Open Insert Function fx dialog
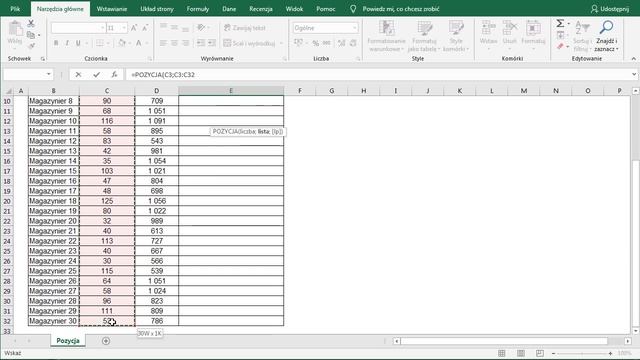This screenshot has width=640, height=360. coord(114,75)
